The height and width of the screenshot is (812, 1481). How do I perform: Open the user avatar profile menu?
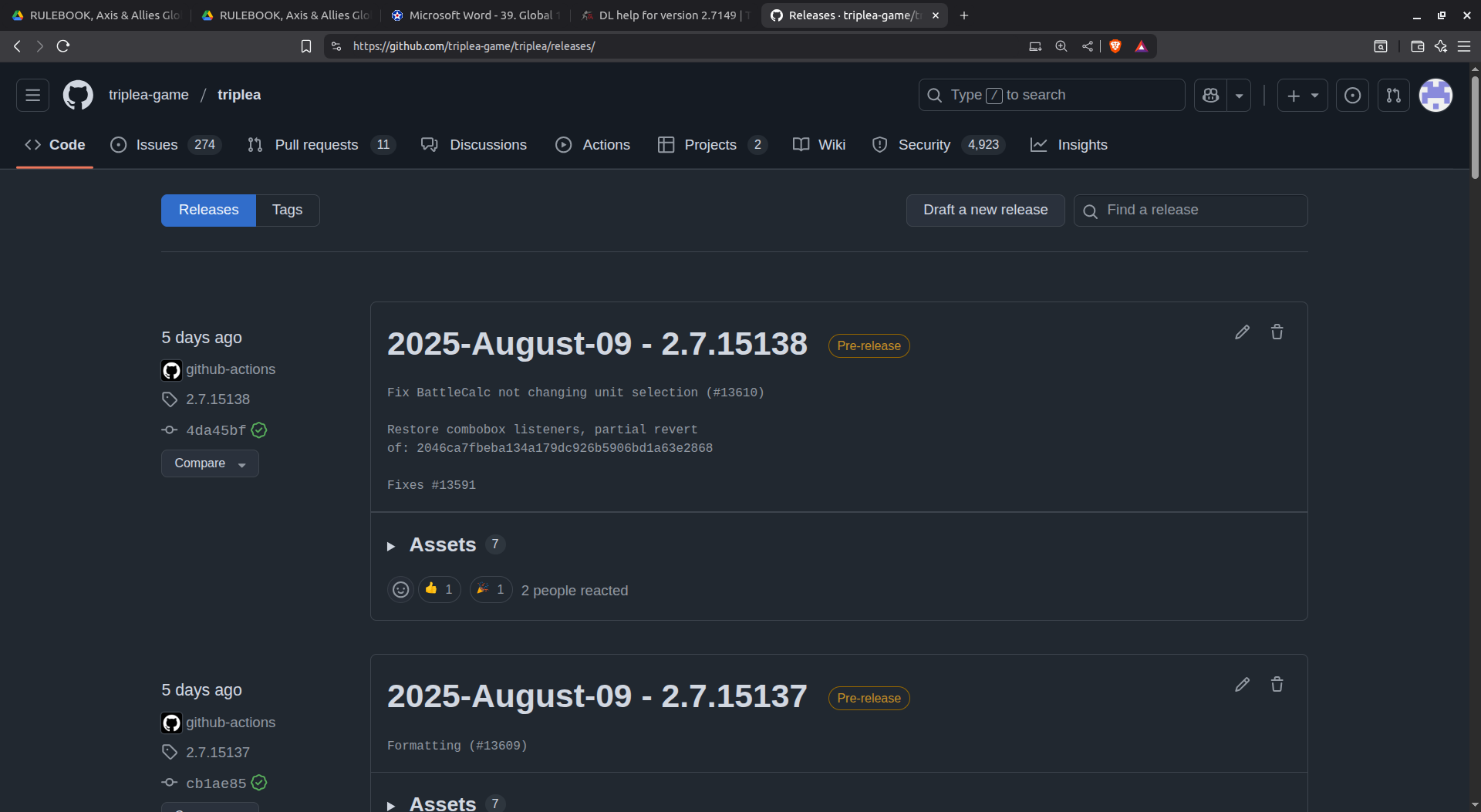(1435, 95)
